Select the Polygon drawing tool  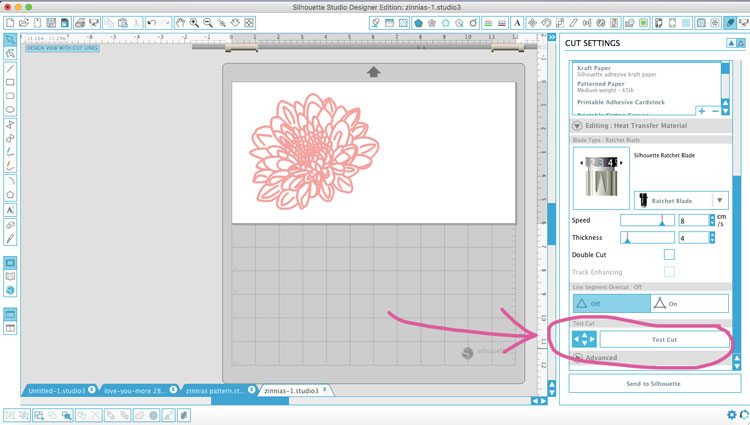pos(10,195)
